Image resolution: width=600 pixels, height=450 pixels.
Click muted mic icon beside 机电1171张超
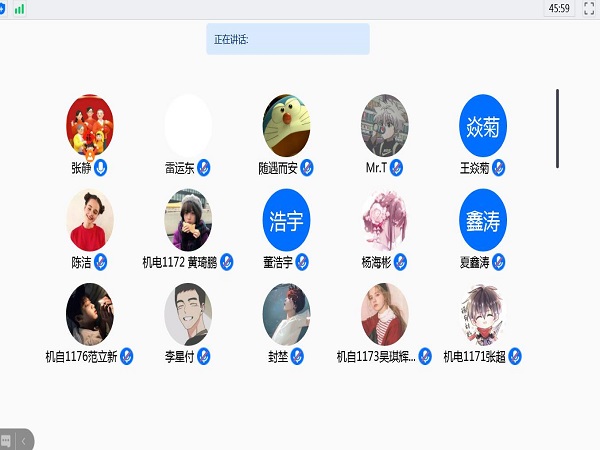click(x=515, y=357)
